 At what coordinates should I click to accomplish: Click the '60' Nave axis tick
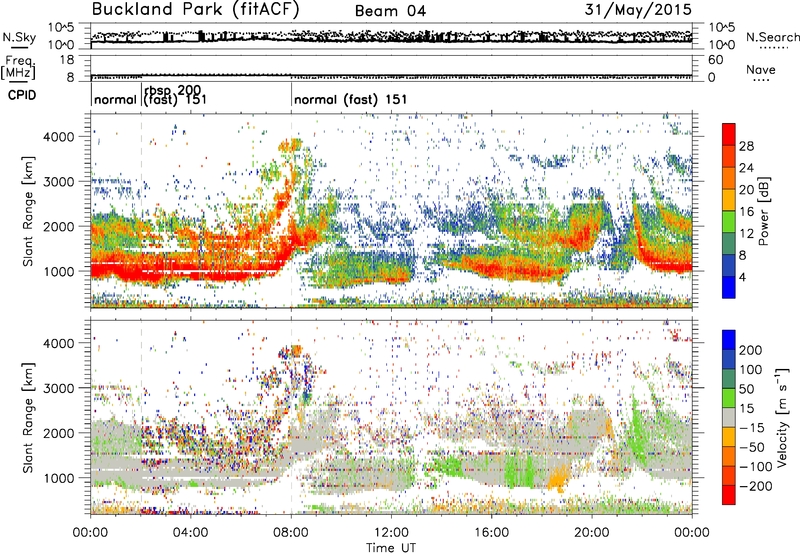[x=715, y=60]
